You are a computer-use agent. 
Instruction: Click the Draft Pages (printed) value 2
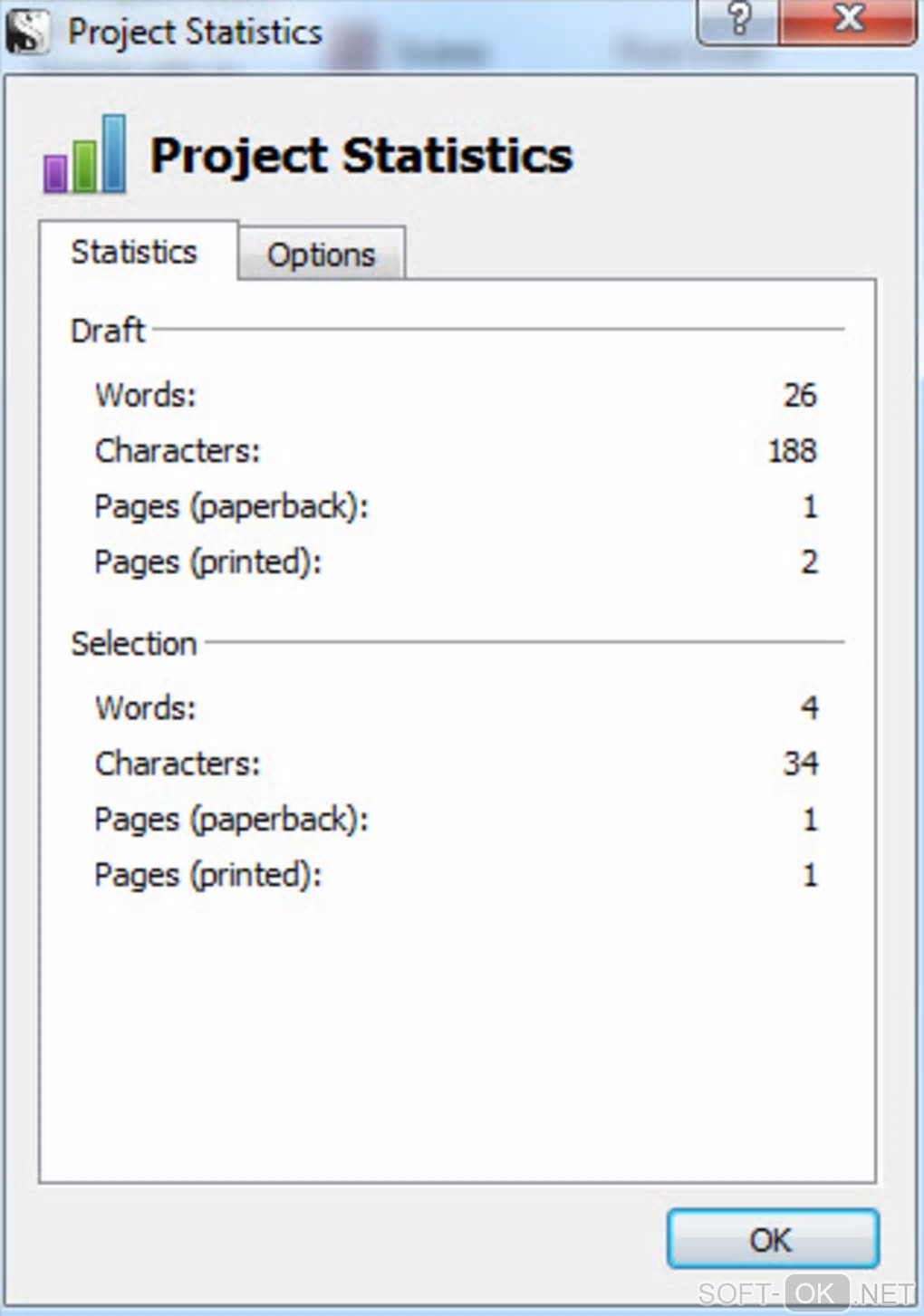(x=809, y=562)
